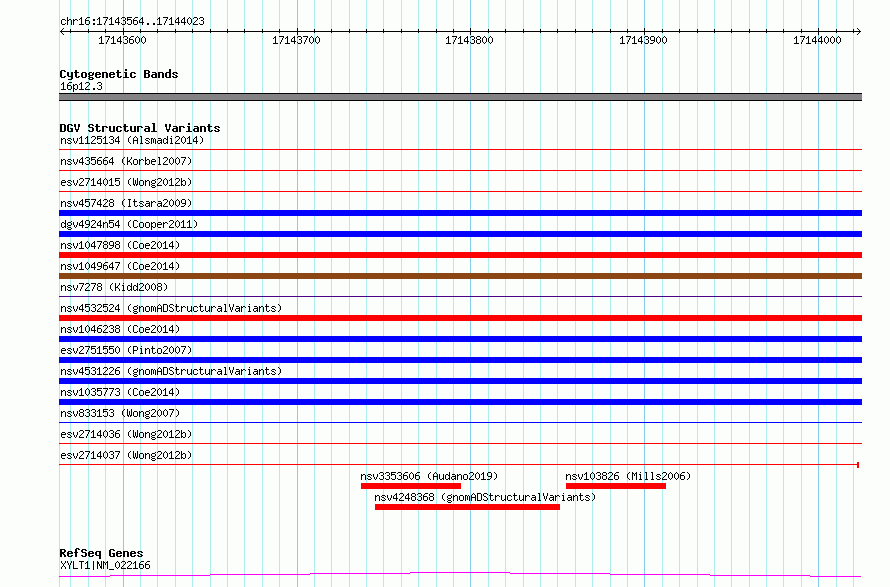Viewport: 890px width, 587px height.
Task: Click the Cytogenetic Bands track title
Action: (119, 74)
